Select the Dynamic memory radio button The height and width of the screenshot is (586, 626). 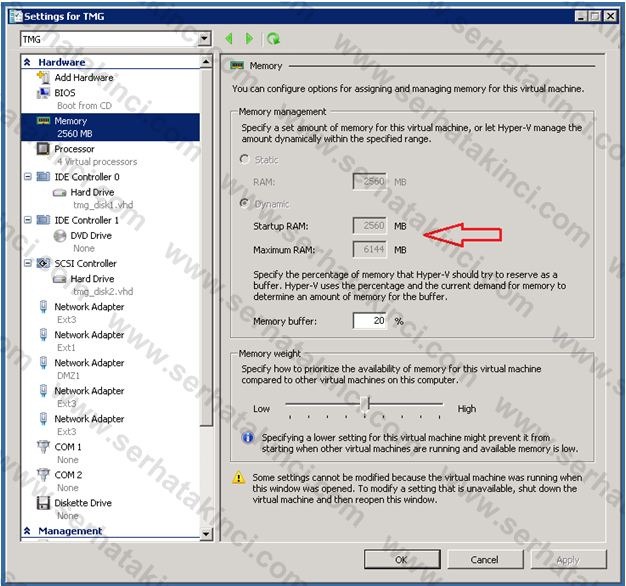click(244, 203)
